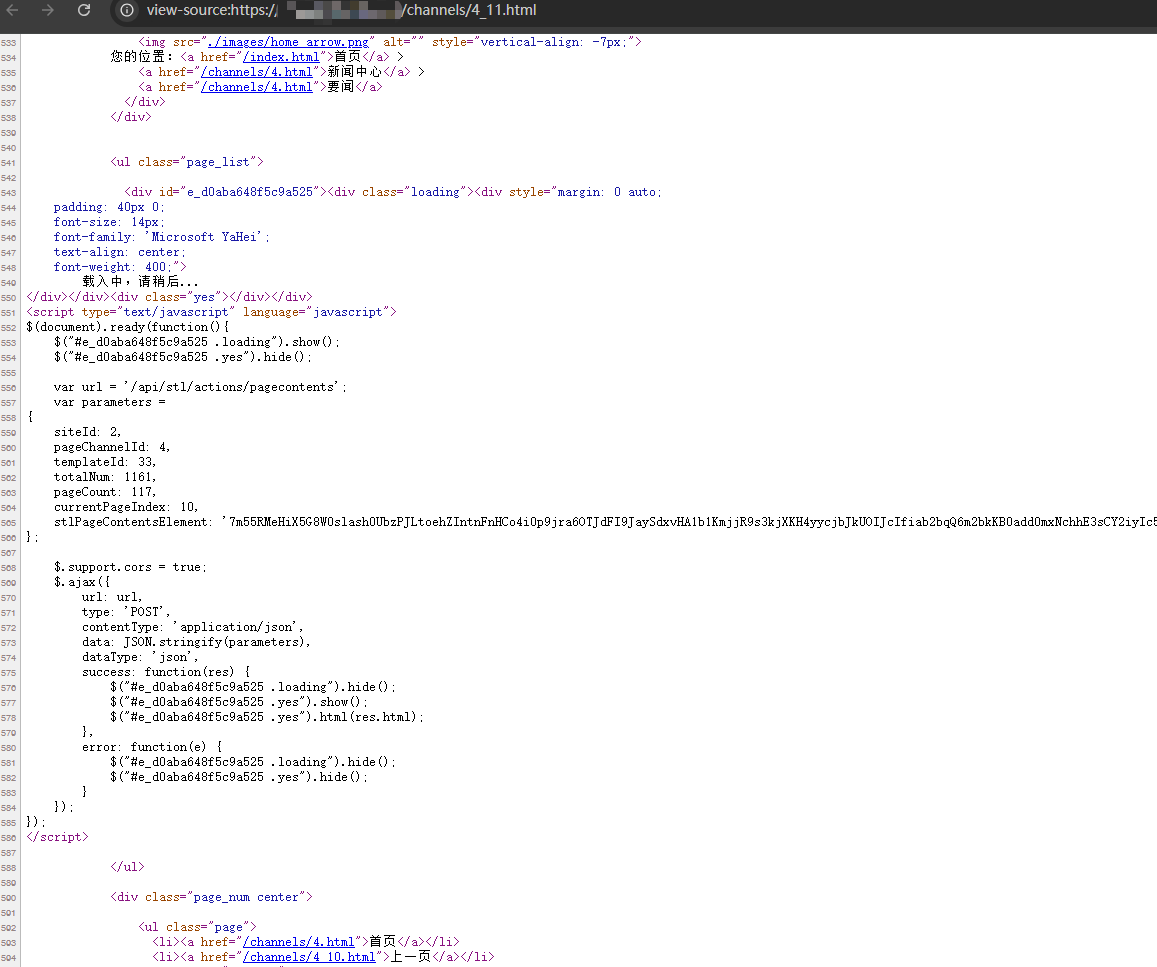
Task: Reload the page with refresh icon
Action: tap(84, 10)
